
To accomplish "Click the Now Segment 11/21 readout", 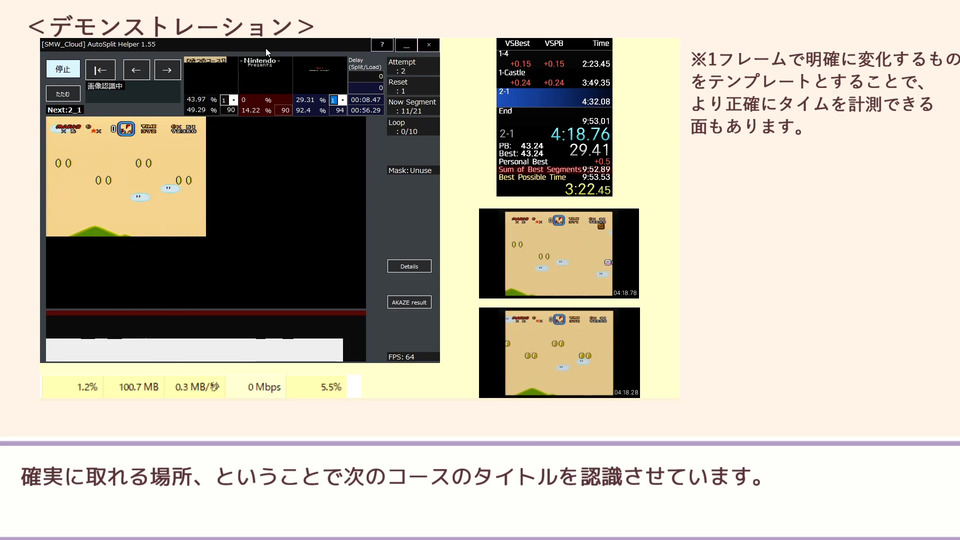I will 413,107.
